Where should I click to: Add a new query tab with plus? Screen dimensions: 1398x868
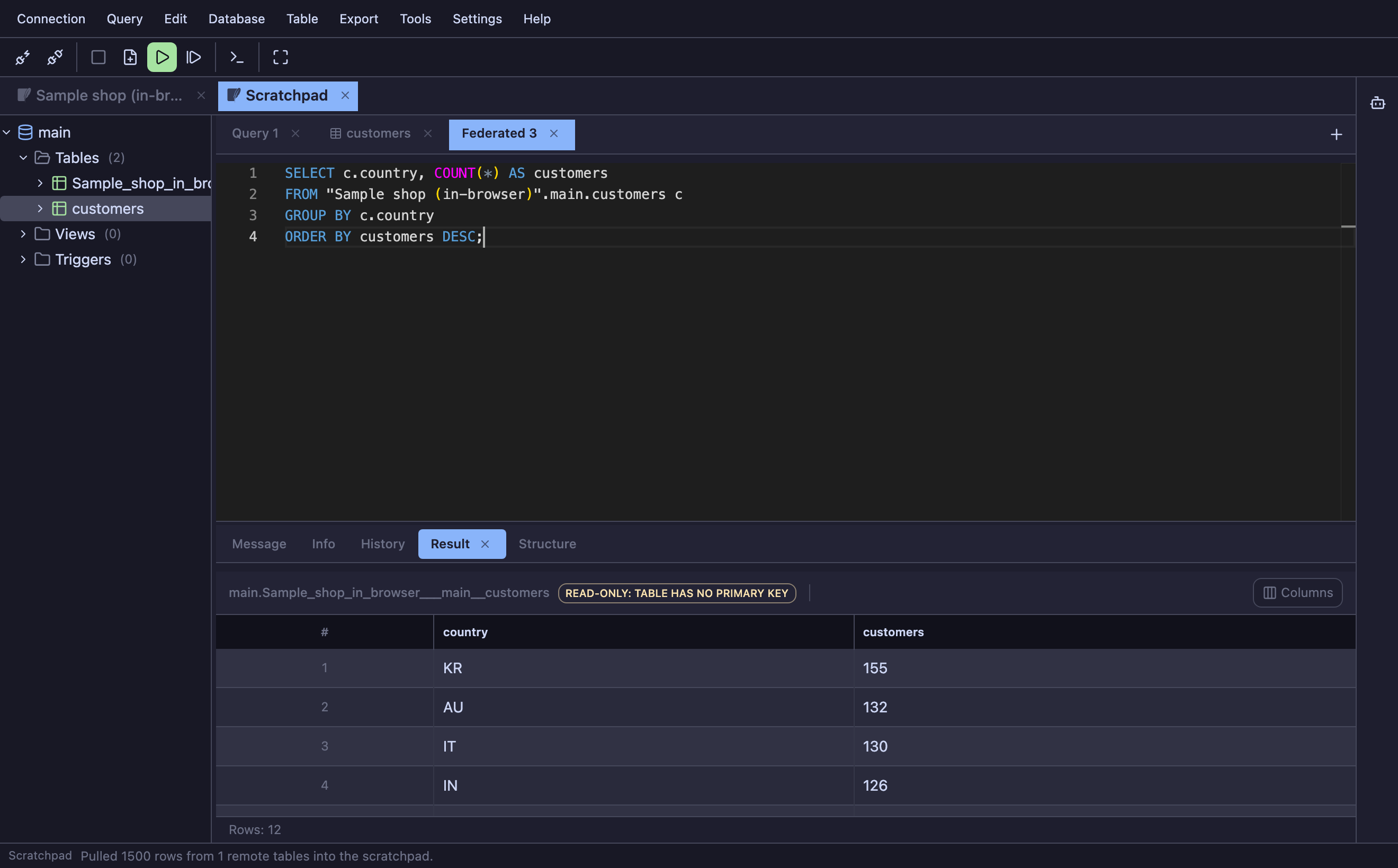click(1336, 135)
